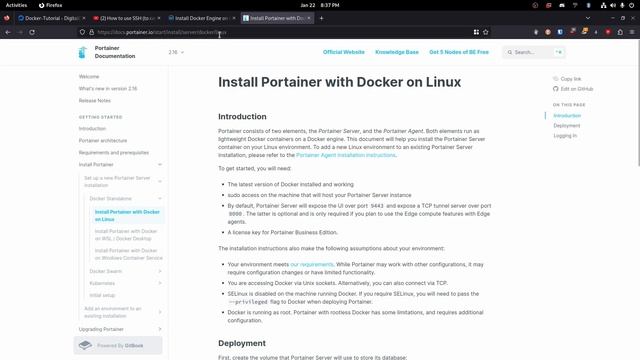The width and height of the screenshot is (640, 360).
Task: Open Release Notes in sidebar
Action: (x=94, y=100)
